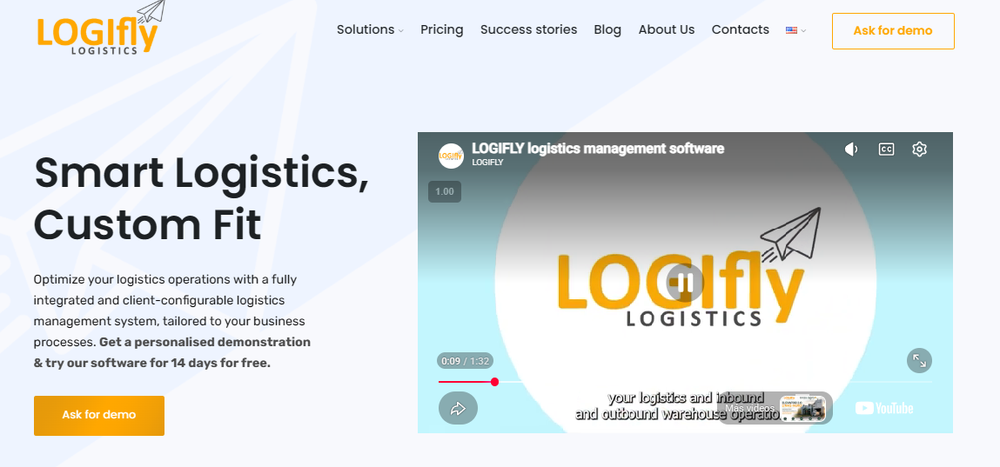Navigate to About Us
The height and width of the screenshot is (467, 1000).
pyautogui.click(x=666, y=29)
